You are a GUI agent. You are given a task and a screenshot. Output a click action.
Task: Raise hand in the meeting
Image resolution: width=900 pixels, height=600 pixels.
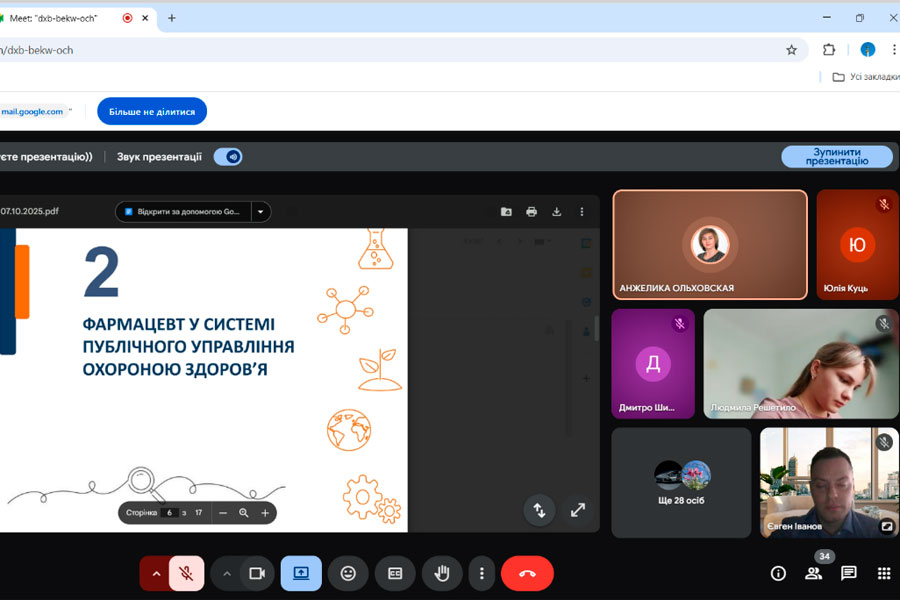coord(441,573)
